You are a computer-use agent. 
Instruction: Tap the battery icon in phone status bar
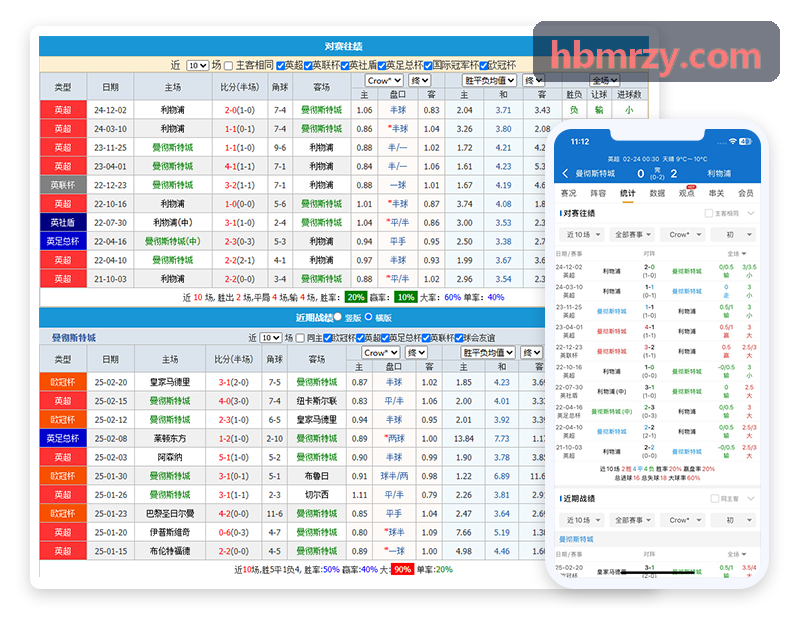(x=745, y=141)
